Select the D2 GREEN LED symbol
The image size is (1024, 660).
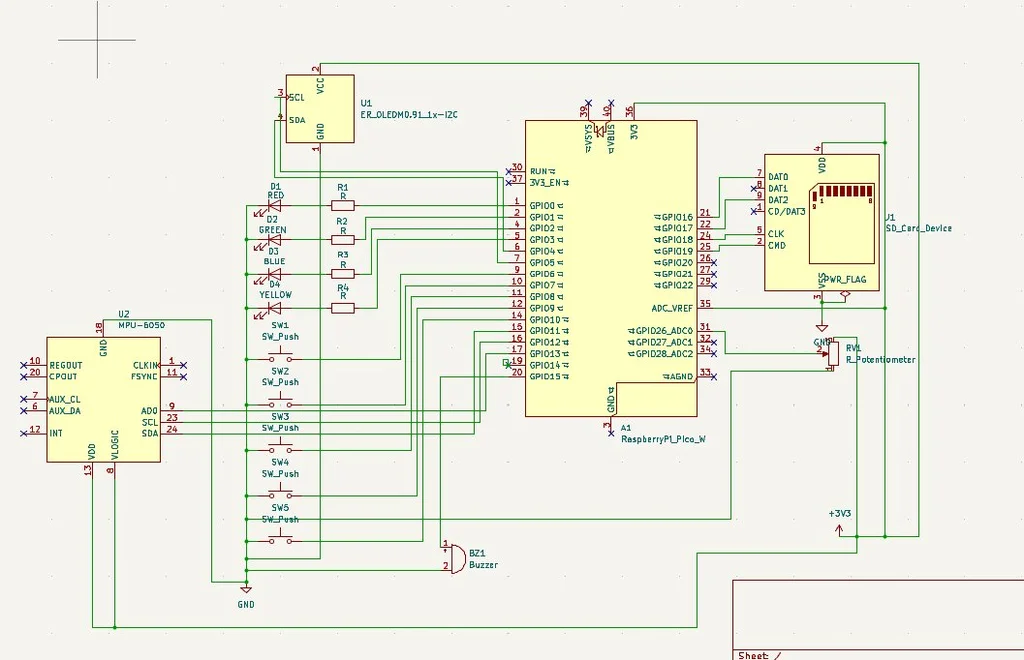pyautogui.click(x=274, y=240)
